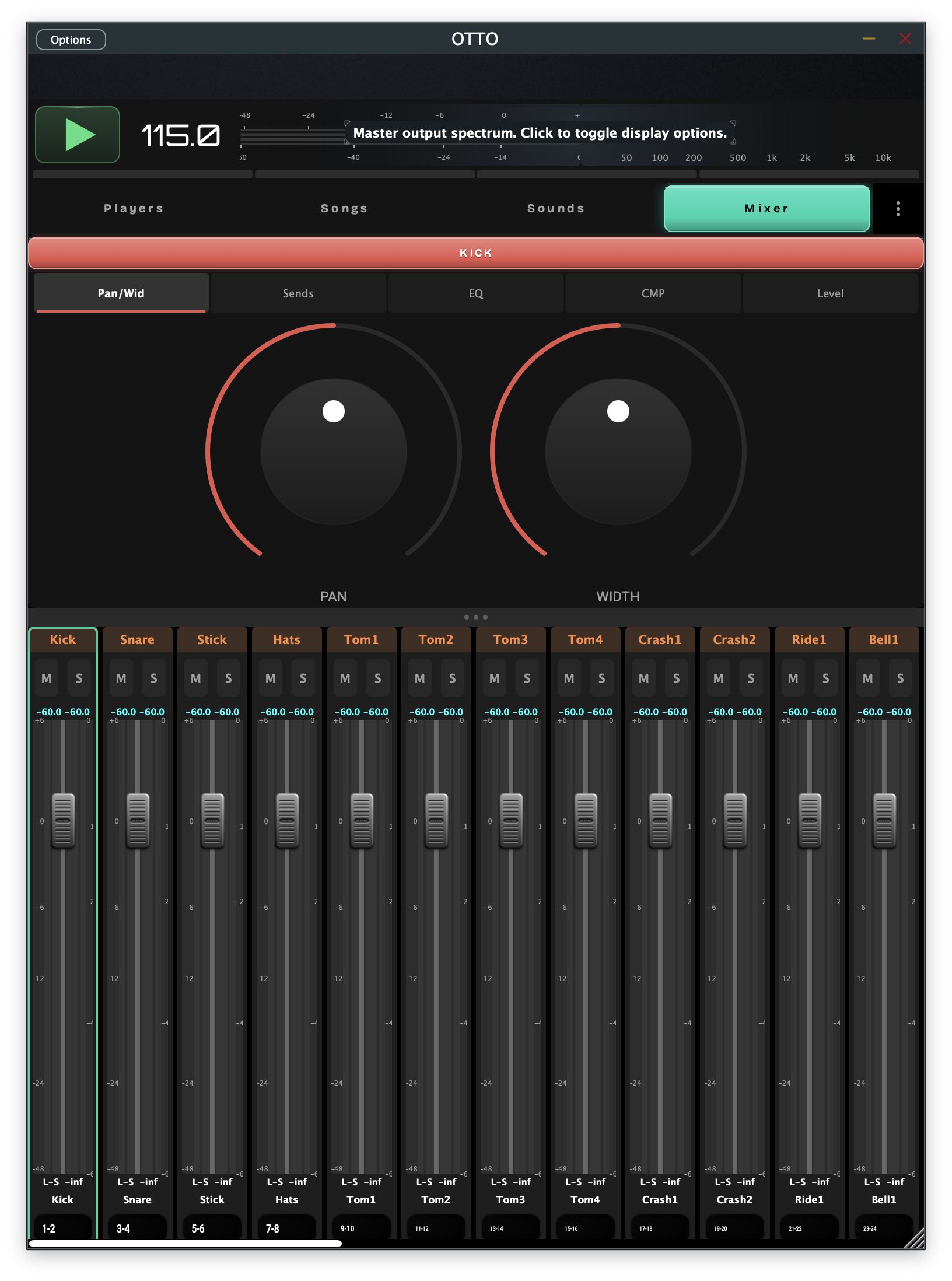Switch to the Songs tab
Viewport: 952px width, 1281px height.
tap(344, 208)
